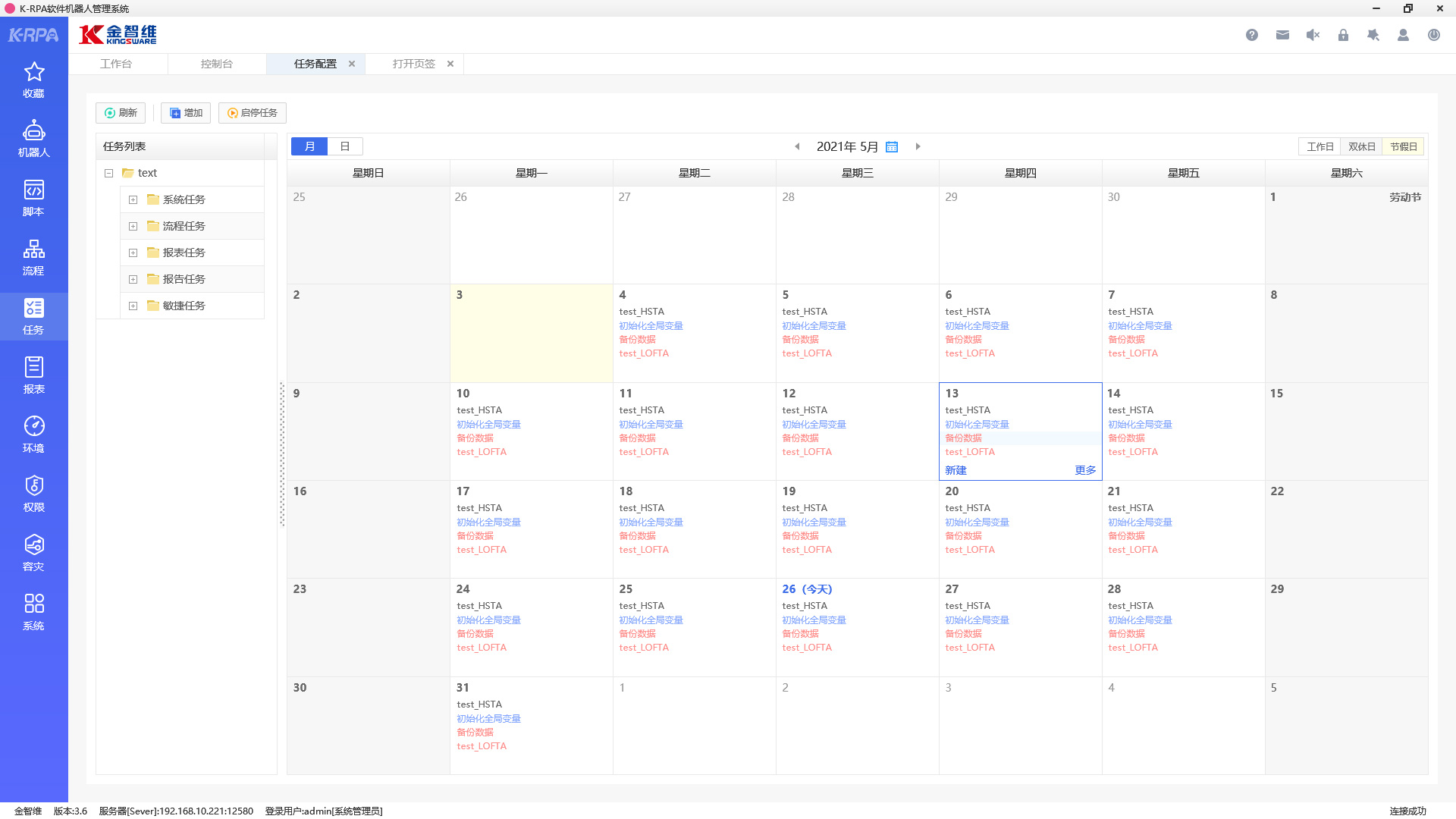This screenshot has height=819, width=1456.
Task: Navigate to 流程 section
Action: point(35,258)
